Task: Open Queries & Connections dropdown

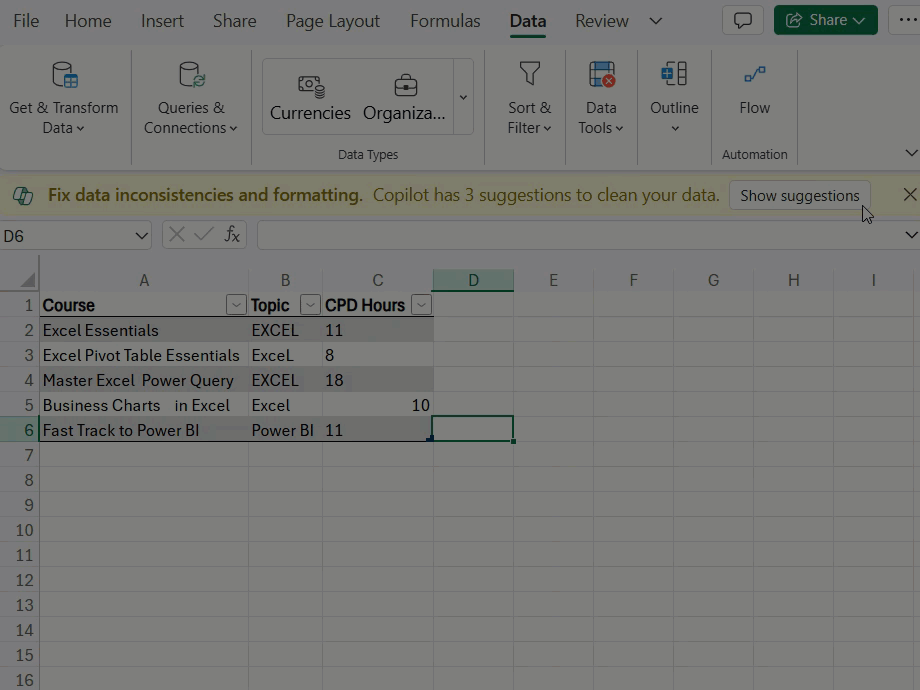Action: (190, 98)
